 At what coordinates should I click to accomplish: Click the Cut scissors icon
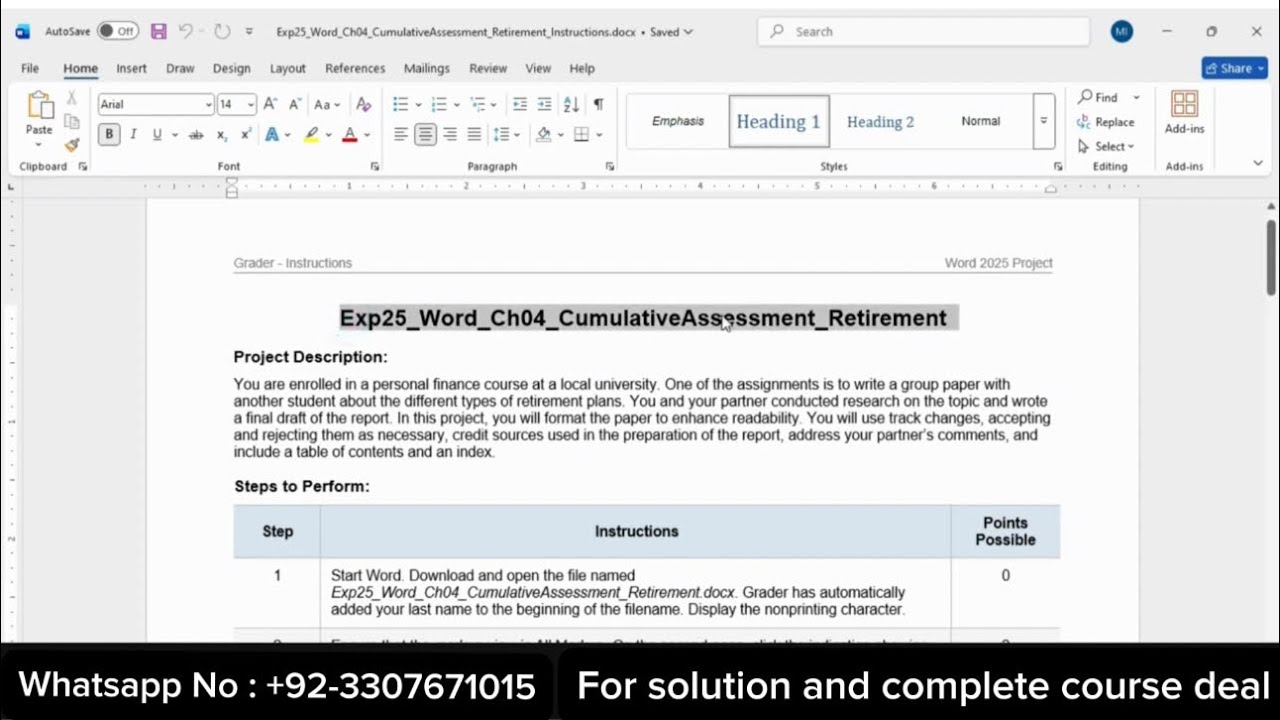(x=72, y=98)
